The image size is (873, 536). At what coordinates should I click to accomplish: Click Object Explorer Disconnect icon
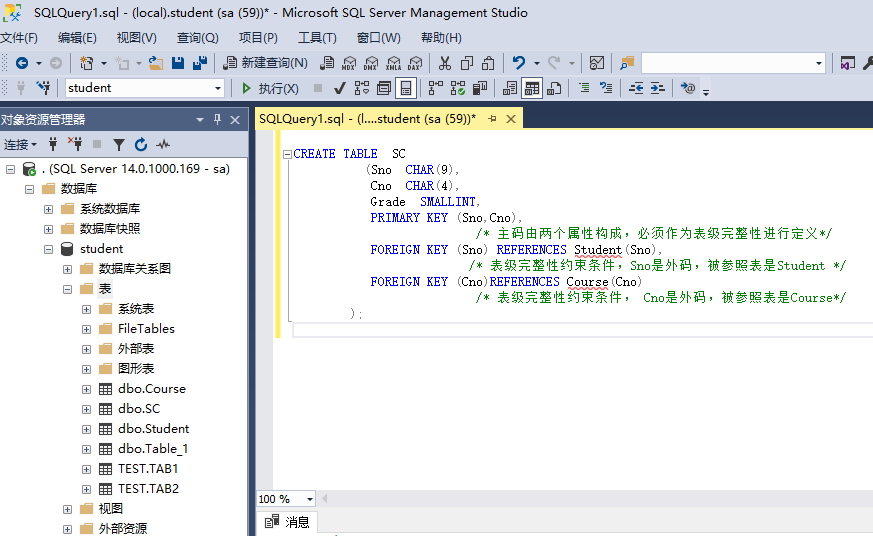pyautogui.click(x=75, y=145)
